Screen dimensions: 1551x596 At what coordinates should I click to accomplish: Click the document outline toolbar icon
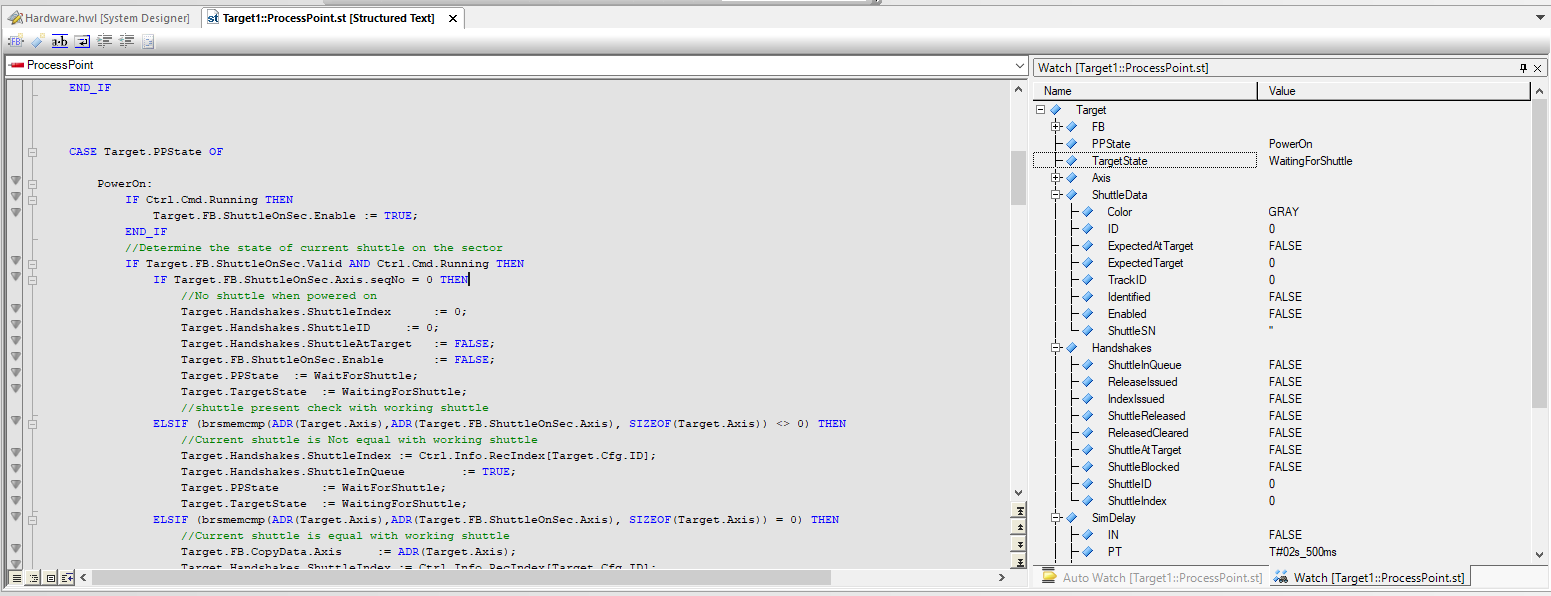pyautogui.click(x=148, y=41)
